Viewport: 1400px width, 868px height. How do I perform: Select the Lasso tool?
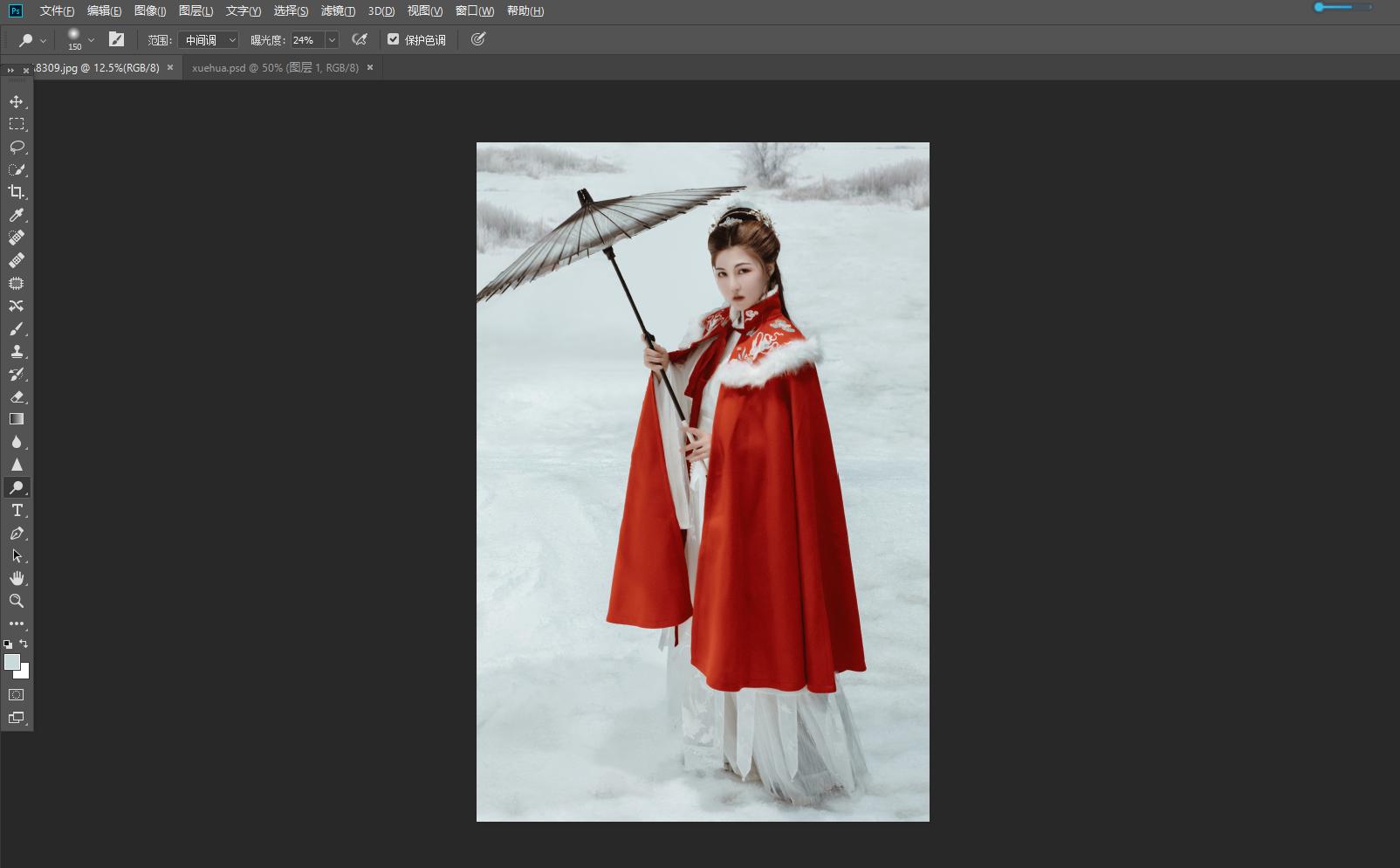point(17,147)
